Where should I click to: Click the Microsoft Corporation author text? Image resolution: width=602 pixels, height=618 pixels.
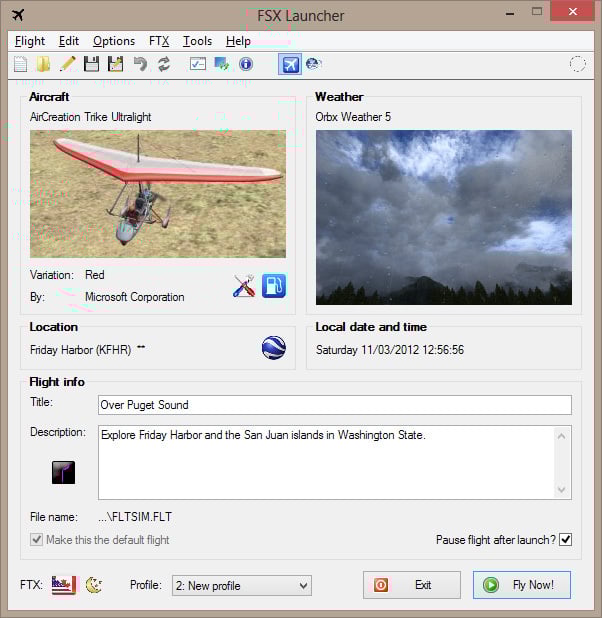[135, 297]
